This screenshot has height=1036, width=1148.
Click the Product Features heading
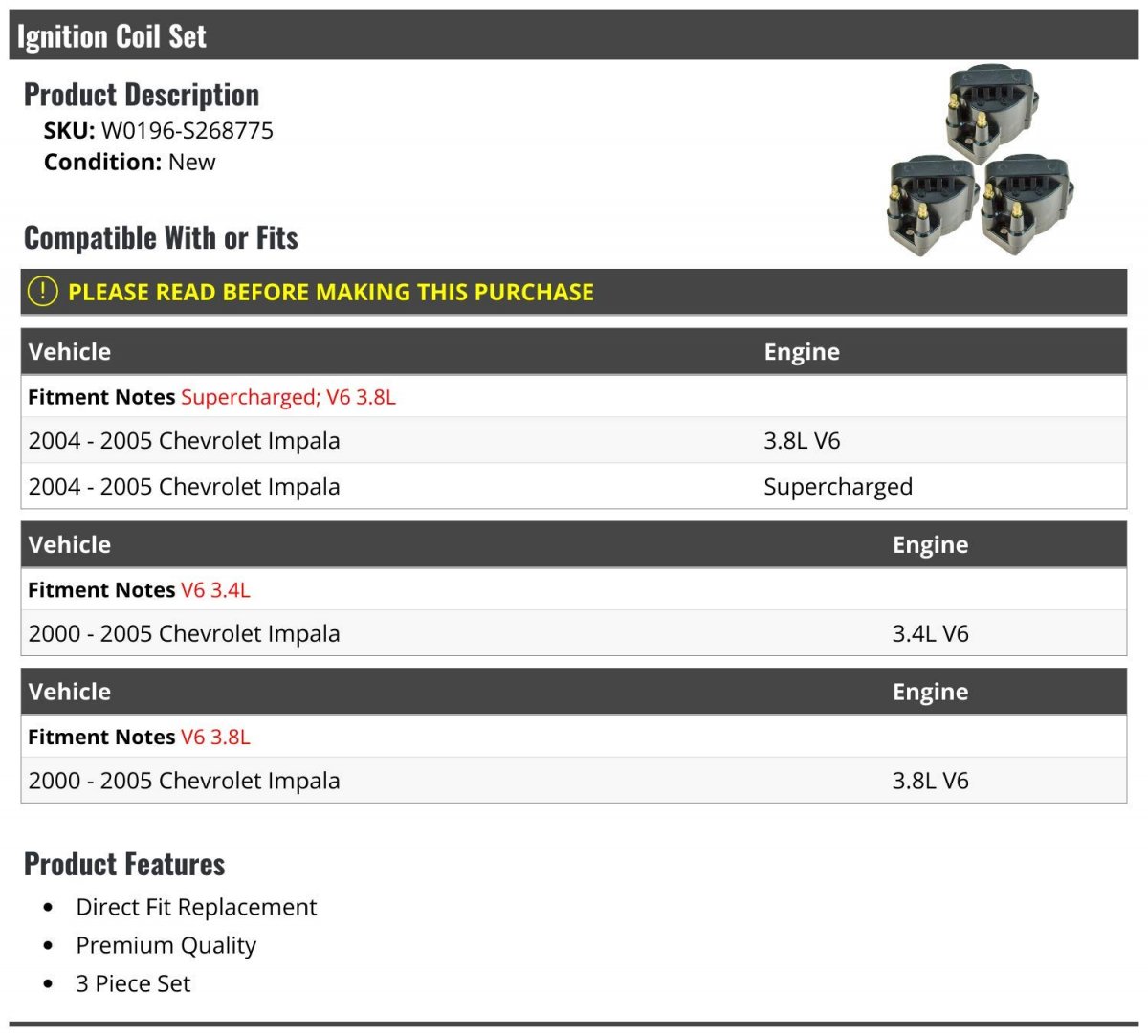point(124,864)
